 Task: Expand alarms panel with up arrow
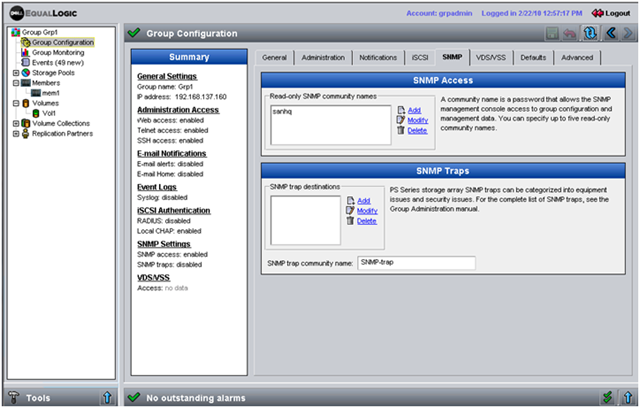[628, 397]
